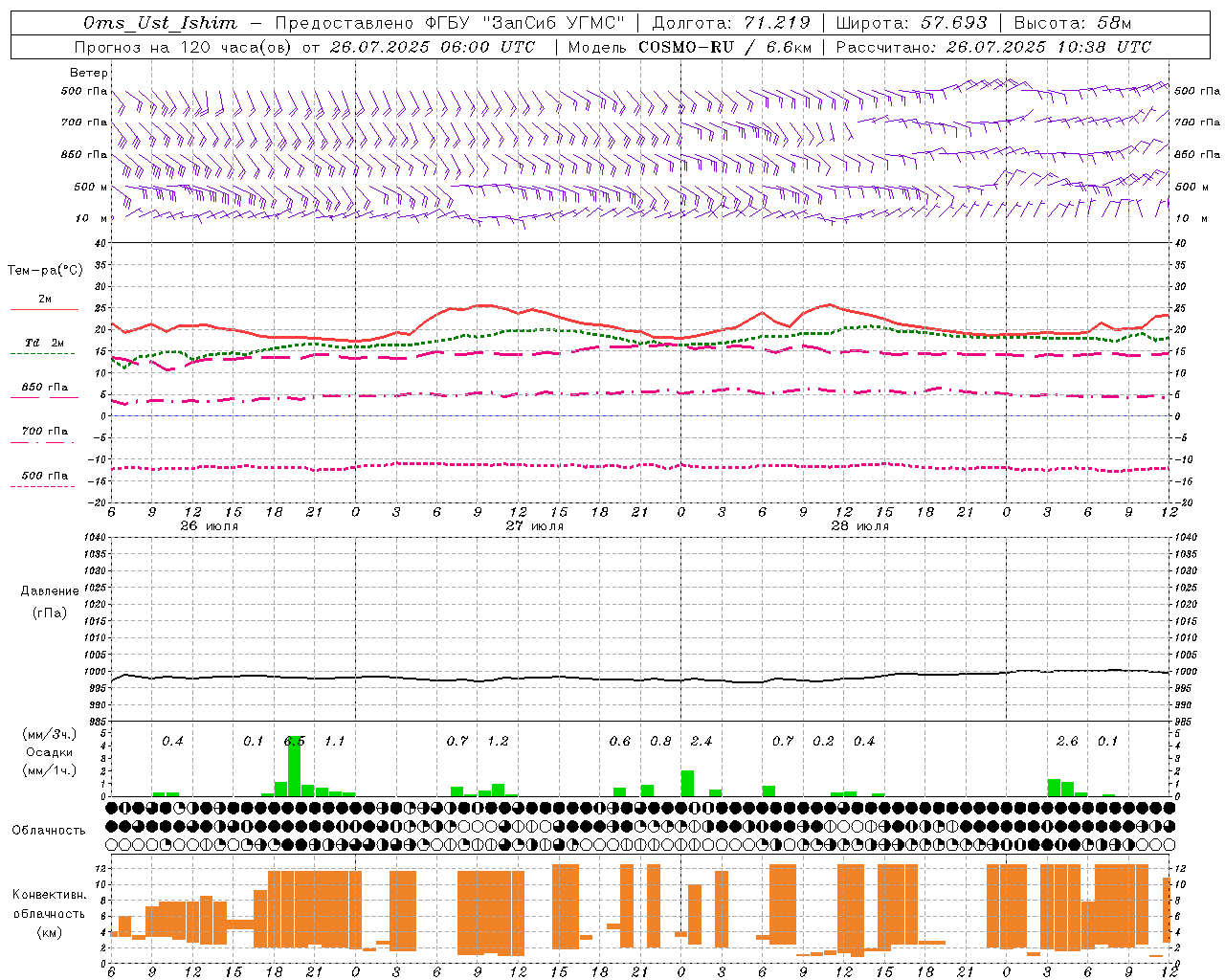Click the 26 июля date label
This screenshot has height=980, width=1225.
(x=209, y=526)
